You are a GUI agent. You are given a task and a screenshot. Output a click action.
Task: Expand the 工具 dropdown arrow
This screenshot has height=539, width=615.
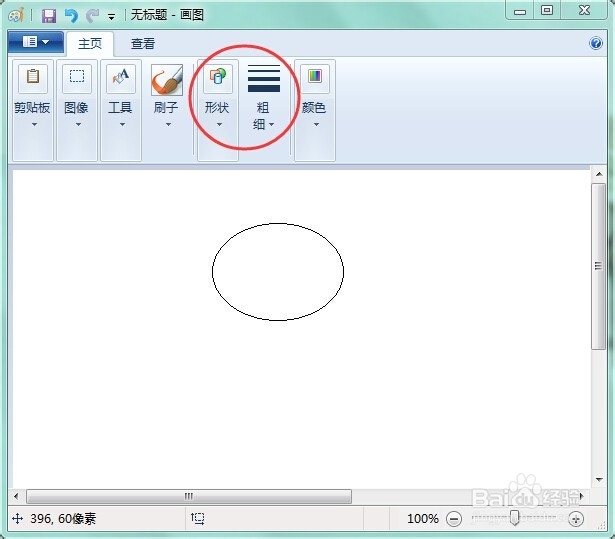[x=122, y=124]
